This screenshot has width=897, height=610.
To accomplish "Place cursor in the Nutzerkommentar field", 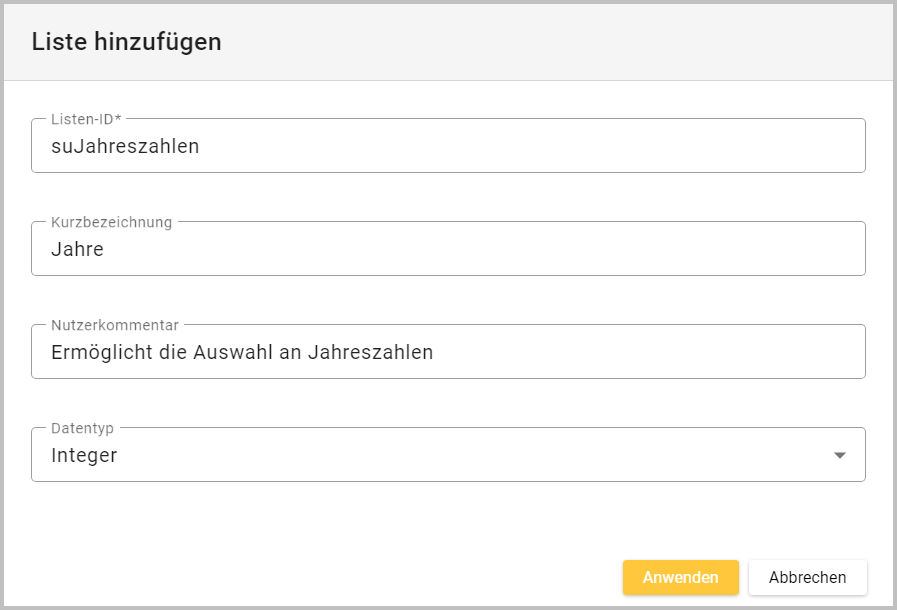I will click(448, 352).
